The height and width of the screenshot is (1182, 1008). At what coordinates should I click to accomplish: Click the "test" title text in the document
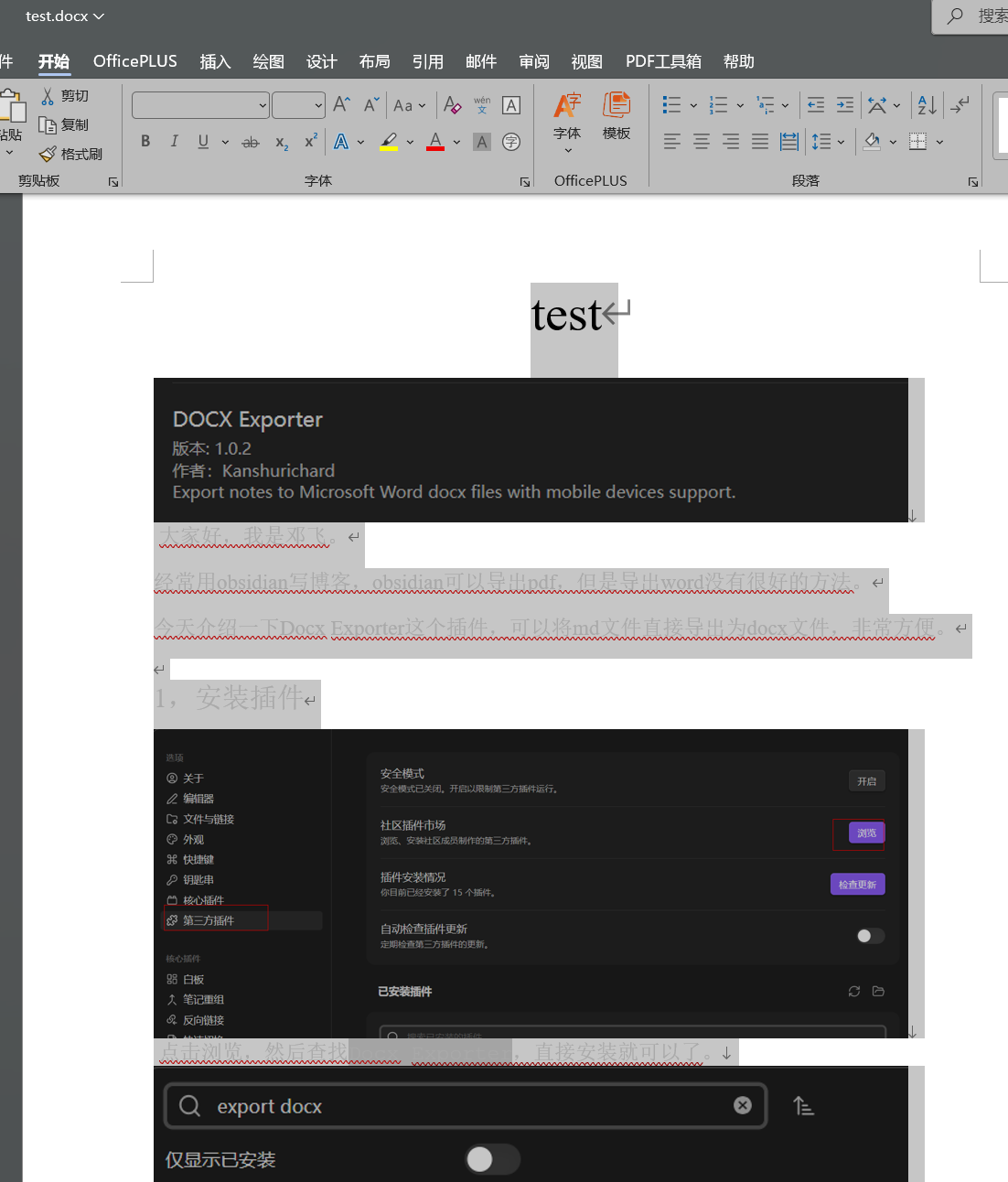tap(566, 316)
